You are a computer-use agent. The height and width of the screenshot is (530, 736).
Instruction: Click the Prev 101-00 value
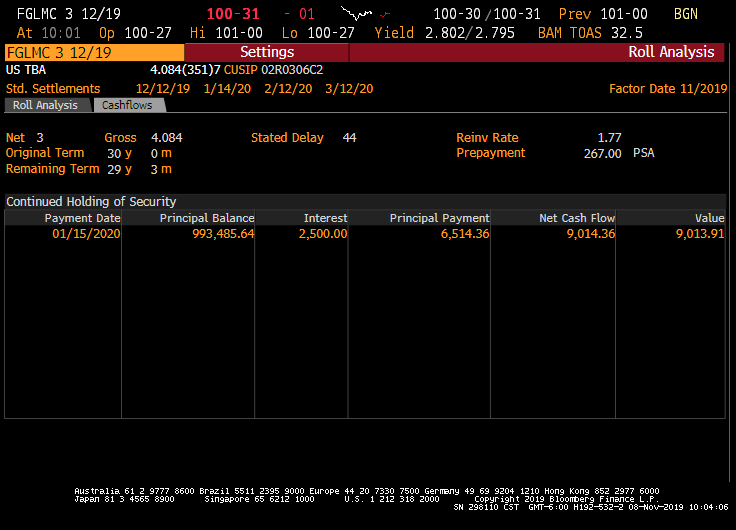point(624,14)
